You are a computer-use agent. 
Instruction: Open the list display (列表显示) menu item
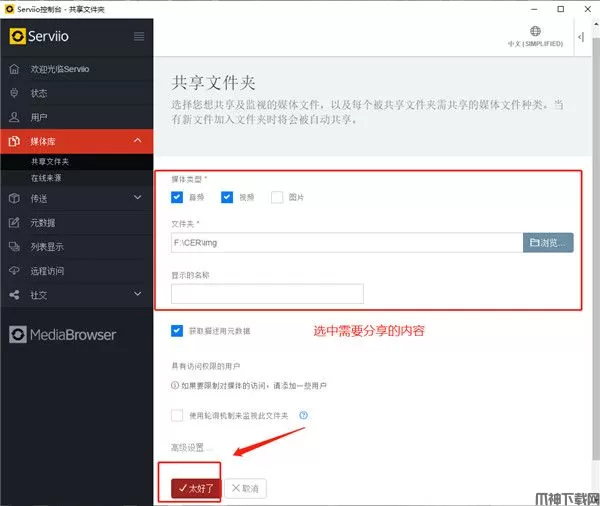[77, 246]
